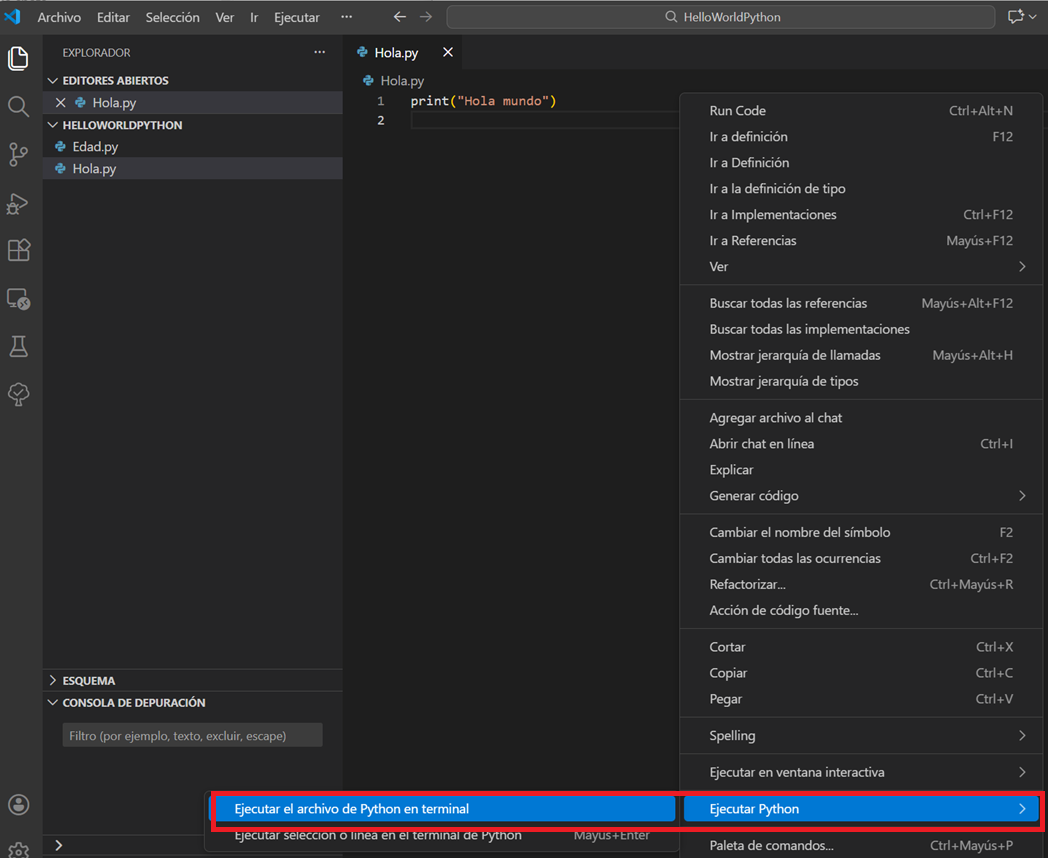Open the Testing flask icon

(x=18, y=346)
